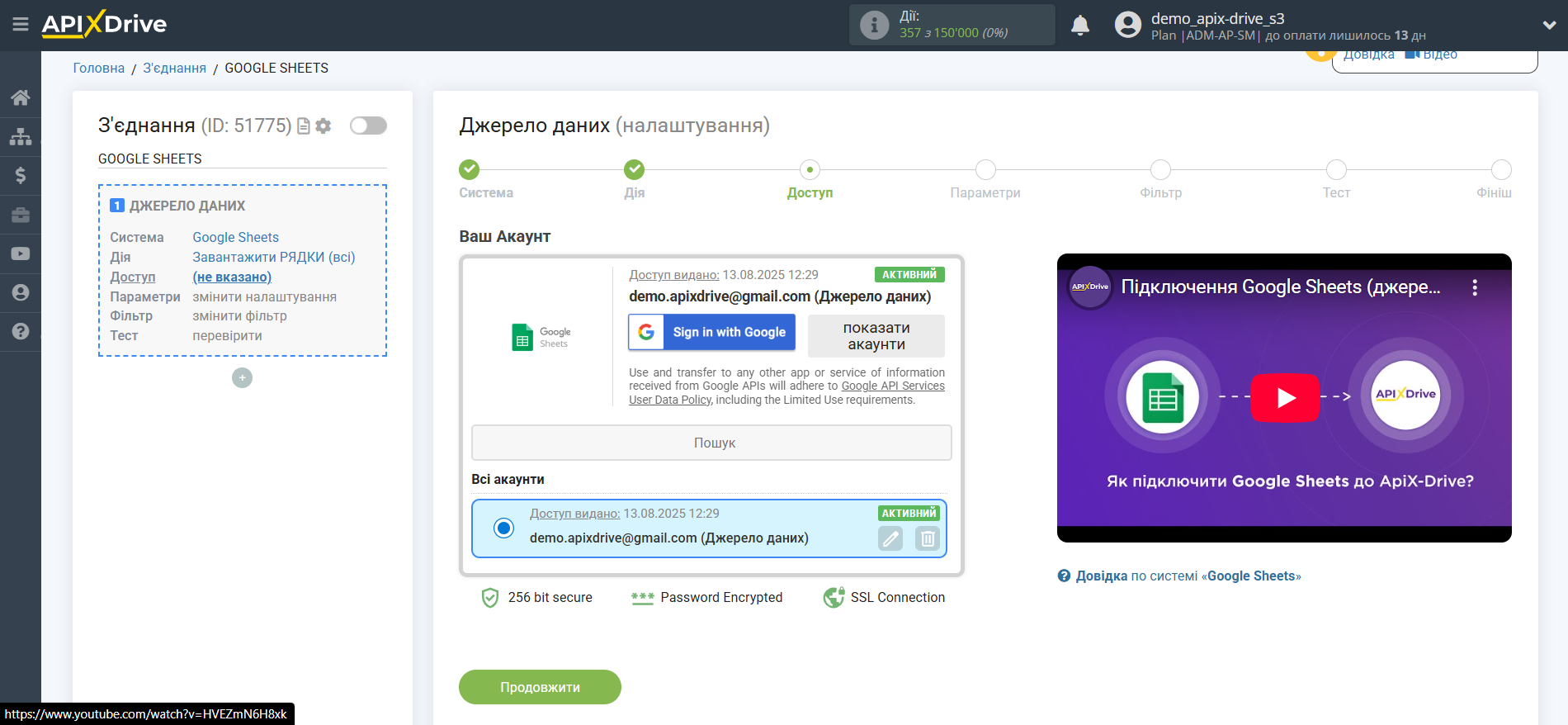1568x725 pixels.
Task: Expand the account dropdown chevron
Action: point(1549,25)
